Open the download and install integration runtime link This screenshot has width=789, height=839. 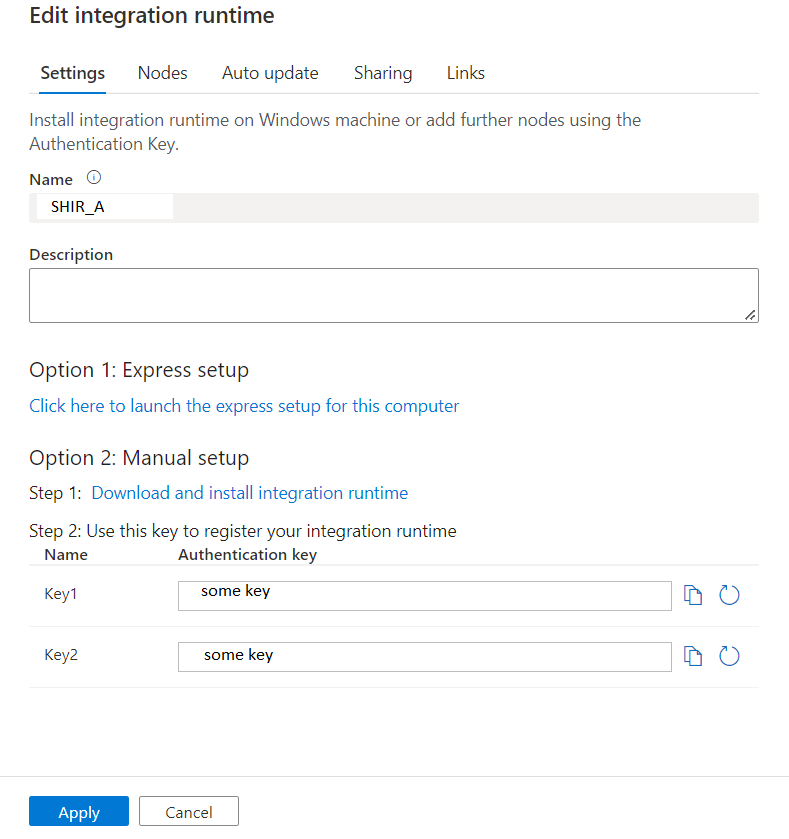(249, 492)
